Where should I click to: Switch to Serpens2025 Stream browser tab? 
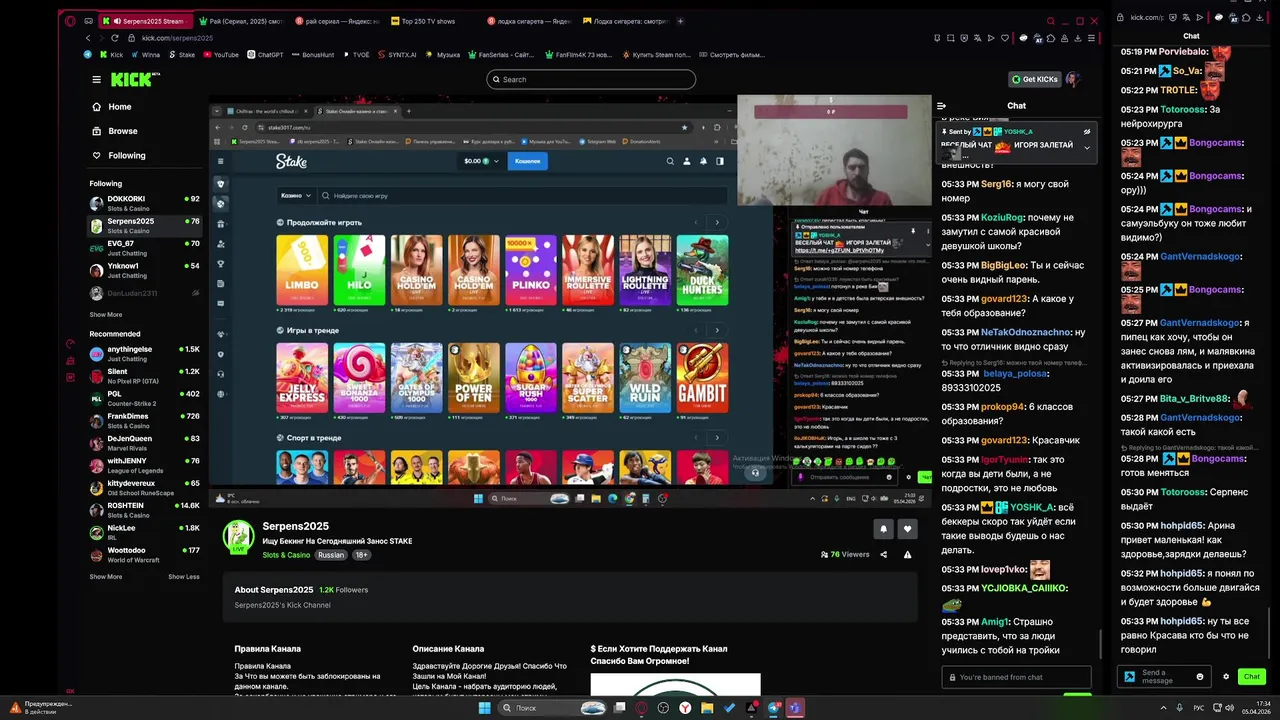coord(145,21)
